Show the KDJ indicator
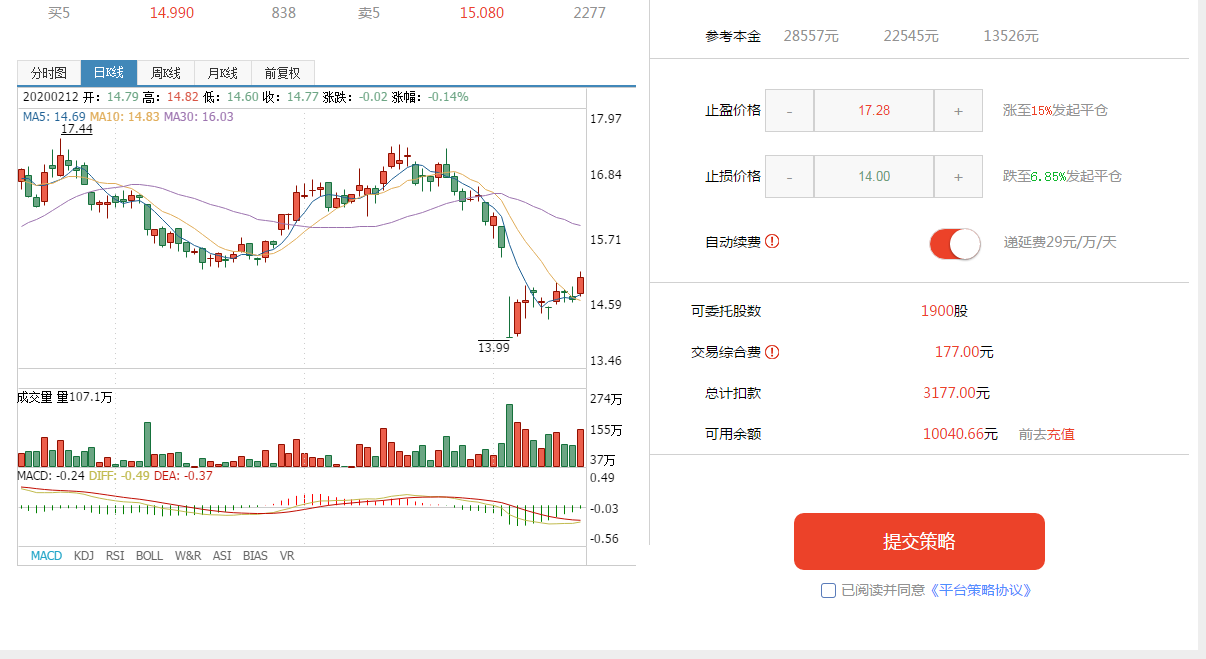 (84, 555)
